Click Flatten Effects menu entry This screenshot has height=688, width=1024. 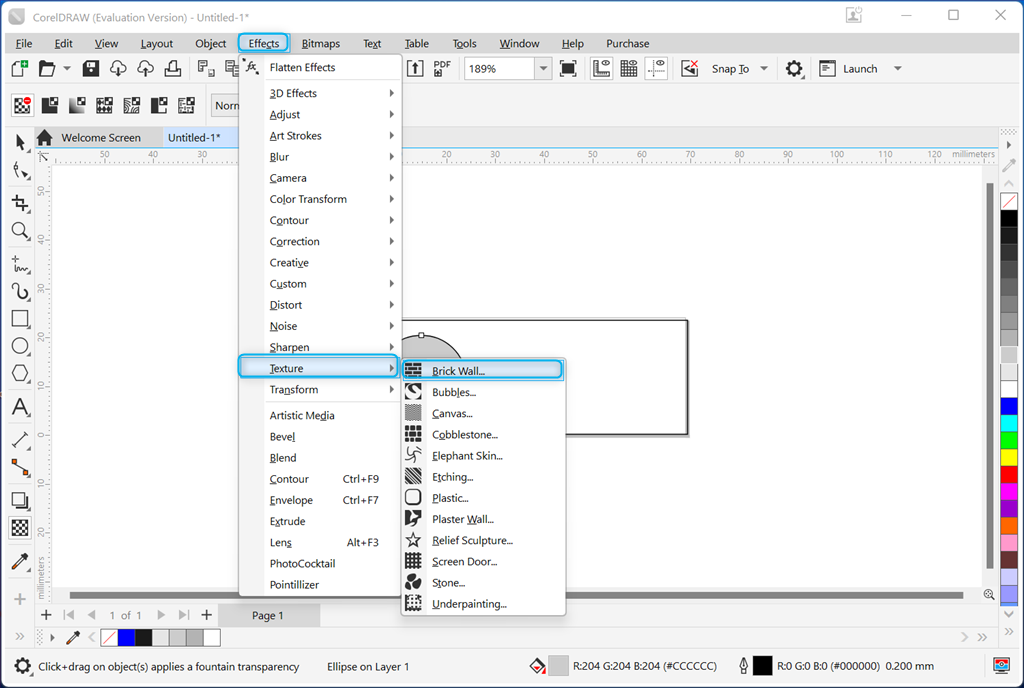point(320,67)
